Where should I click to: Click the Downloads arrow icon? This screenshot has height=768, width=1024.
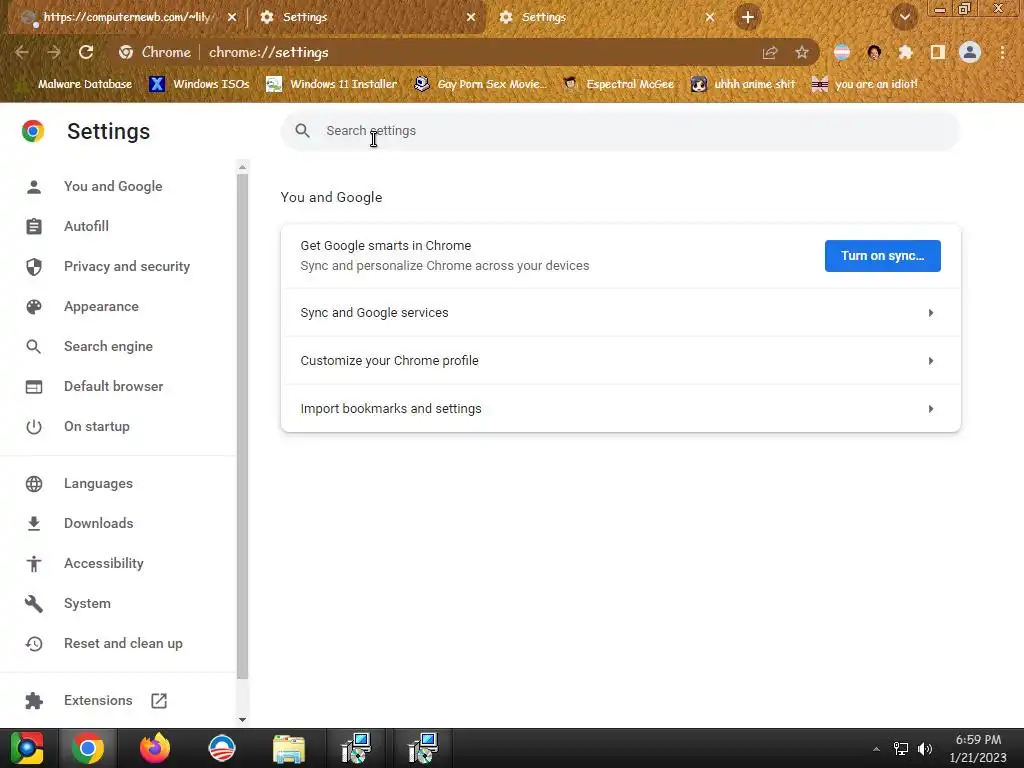pyautogui.click(x=34, y=524)
